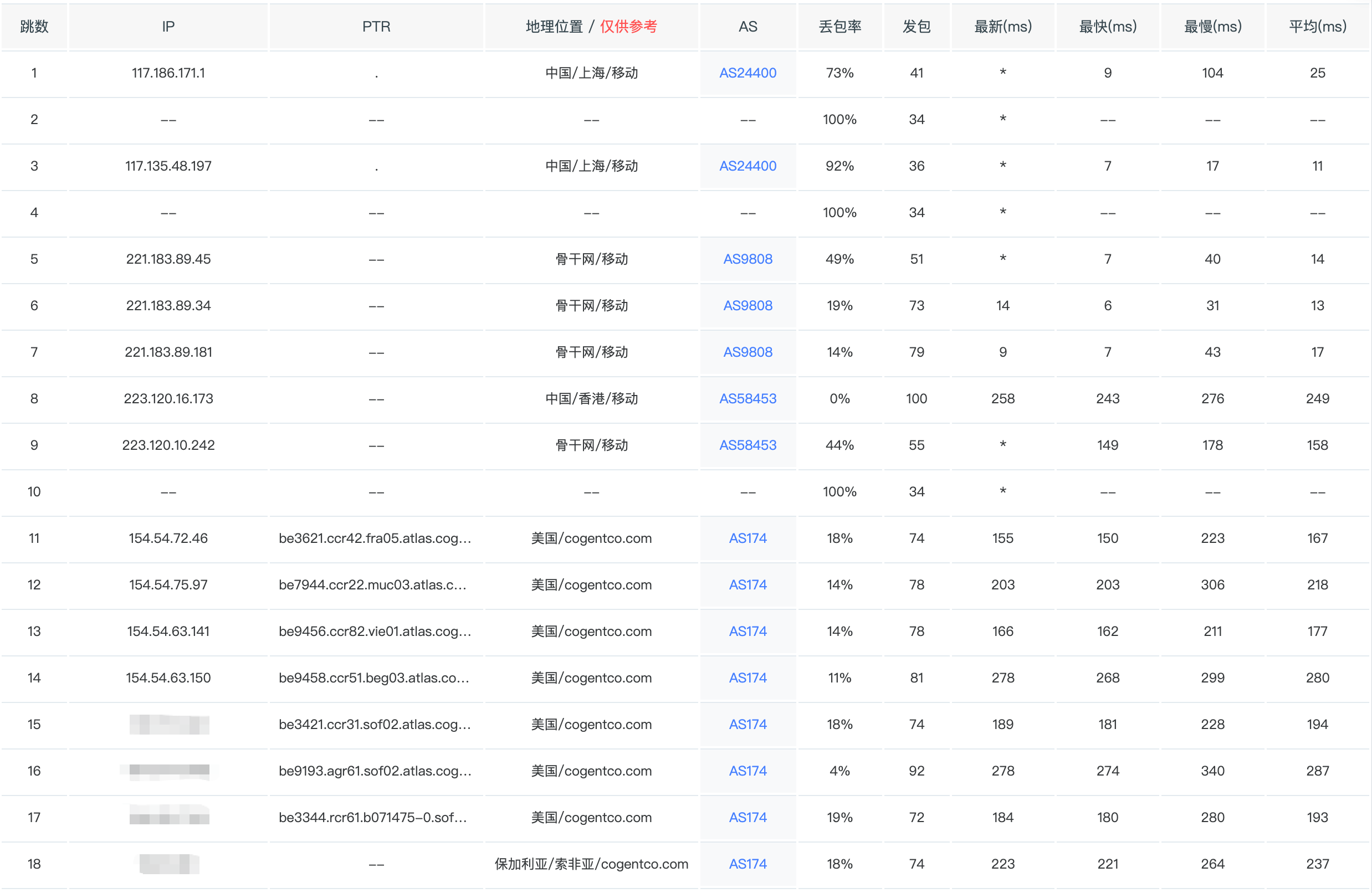Click the 跳数 column header
Image resolution: width=1372 pixels, height=893 pixels.
pos(34,27)
